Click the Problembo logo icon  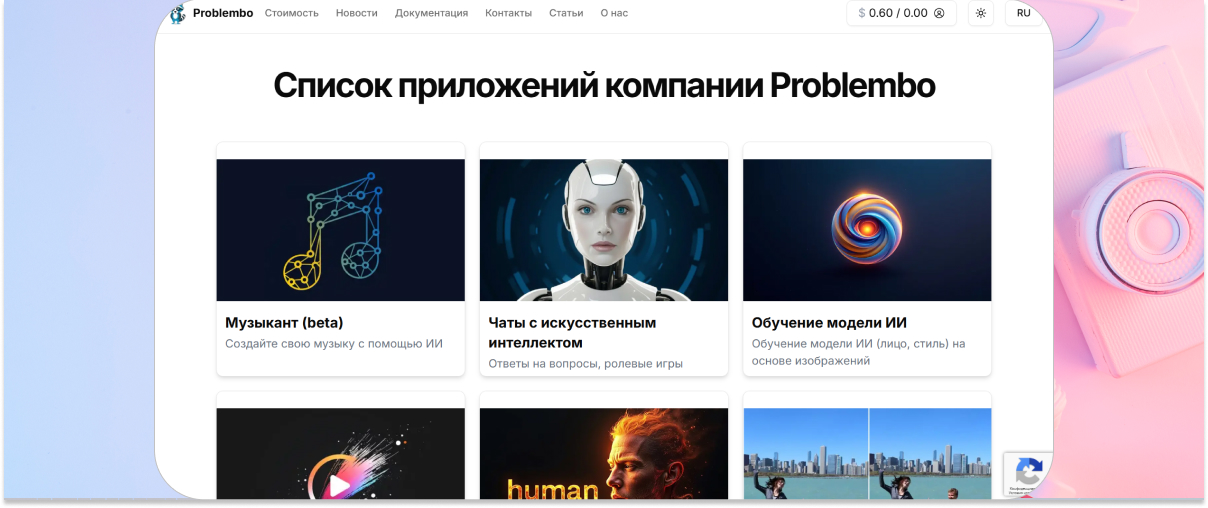[178, 13]
